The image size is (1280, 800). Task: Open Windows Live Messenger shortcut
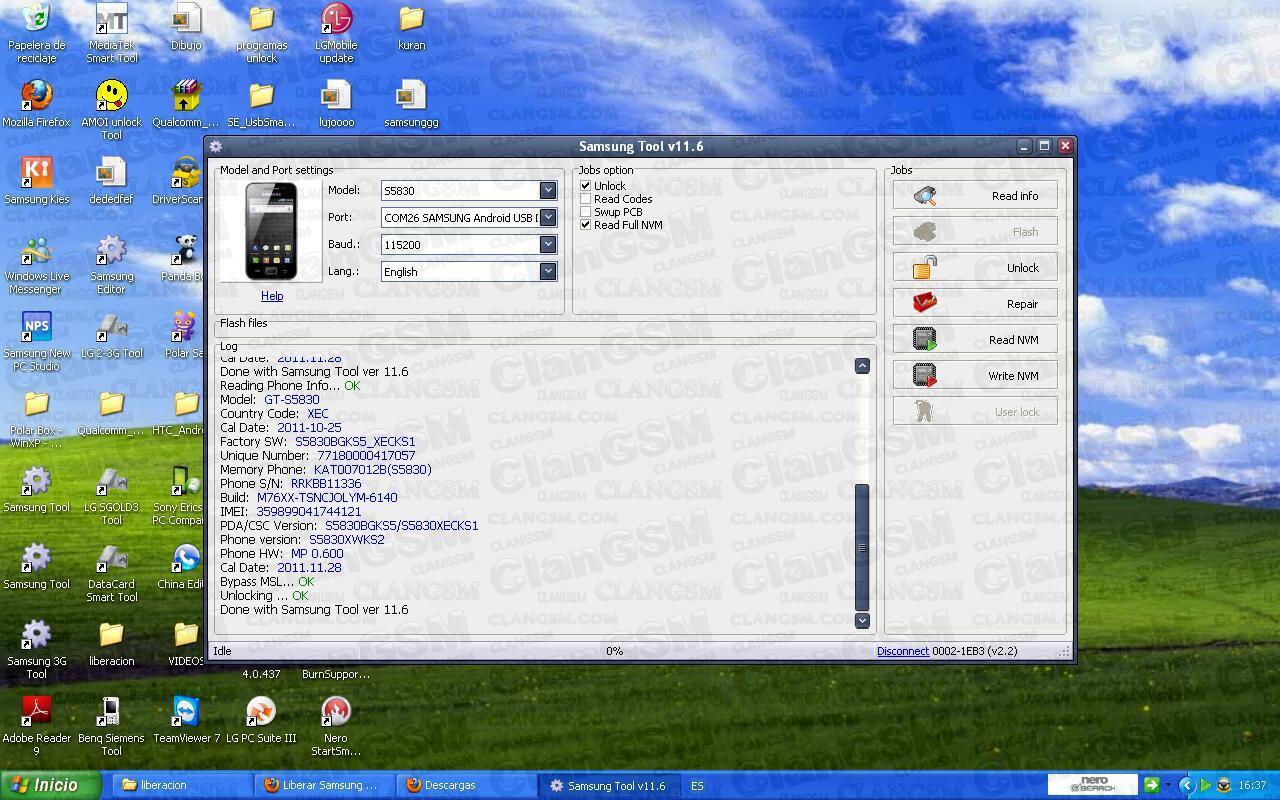(37, 263)
